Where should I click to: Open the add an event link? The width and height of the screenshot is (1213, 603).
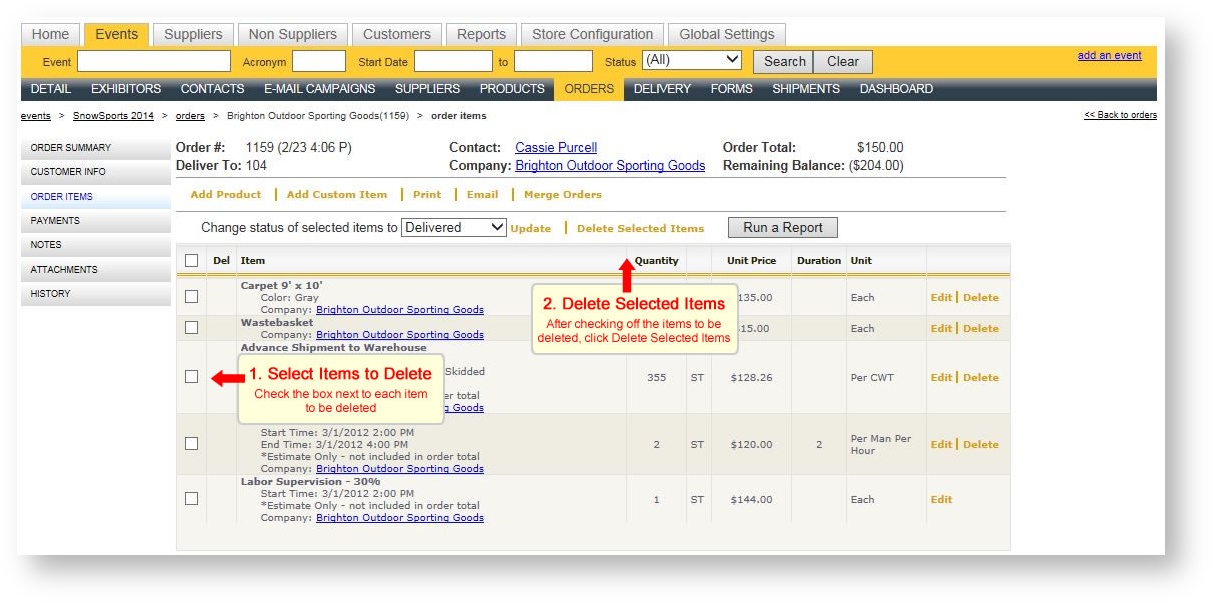[1109, 54]
